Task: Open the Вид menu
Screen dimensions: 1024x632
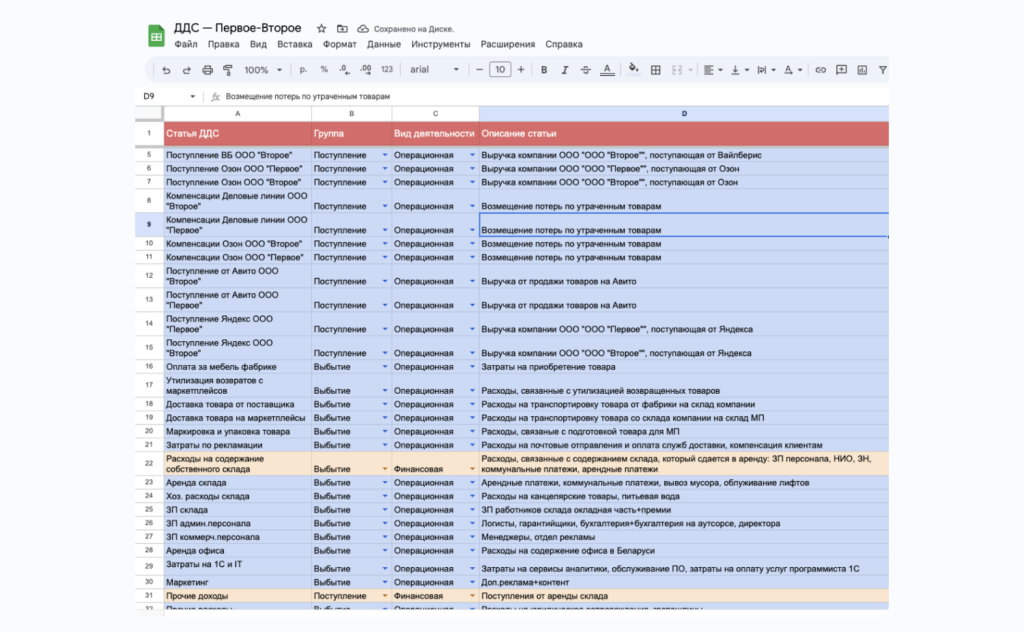Action: click(x=258, y=44)
